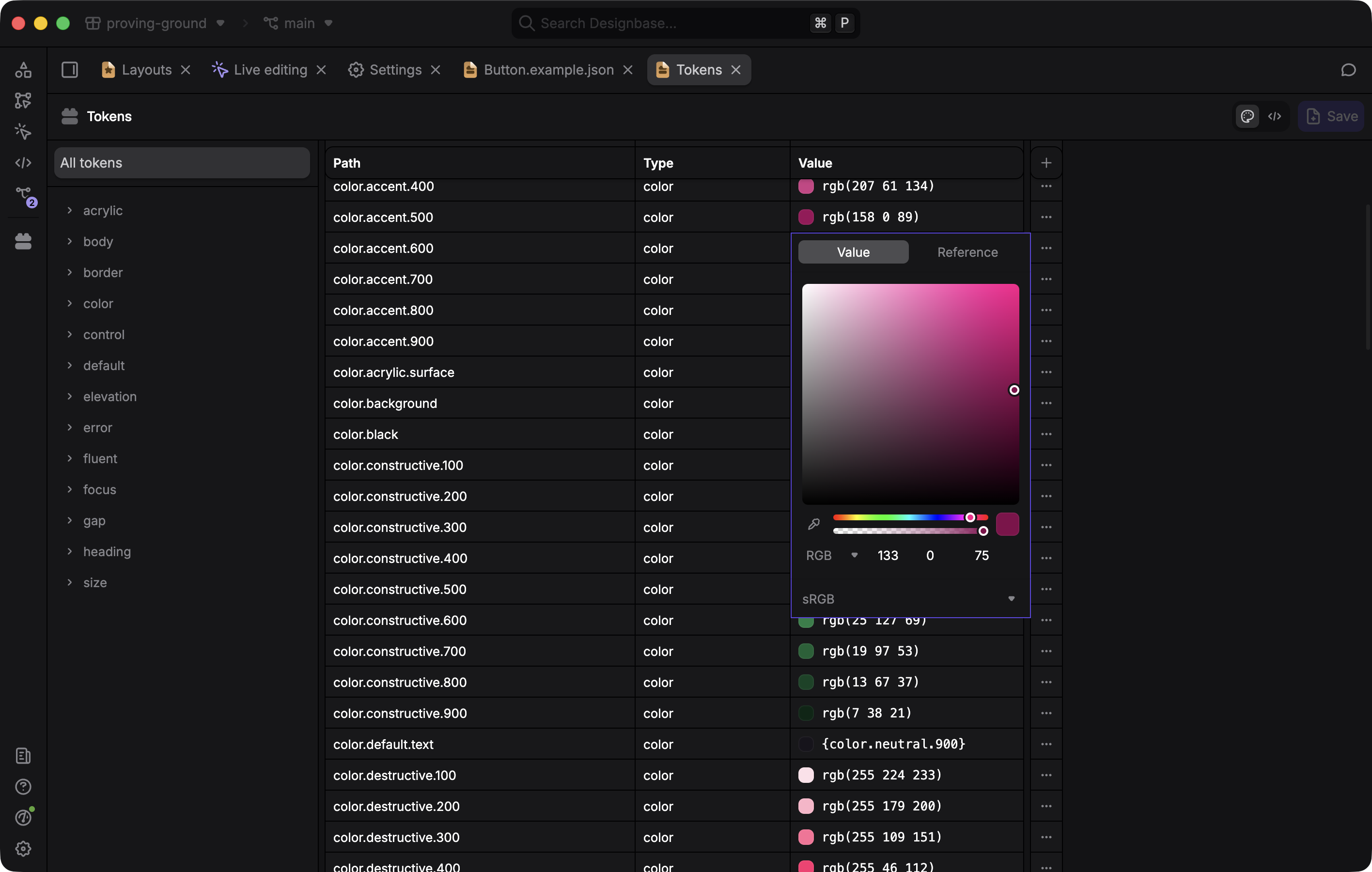1372x872 pixels.
Task: Open the documentation icon in sidebar
Action: click(23, 756)
